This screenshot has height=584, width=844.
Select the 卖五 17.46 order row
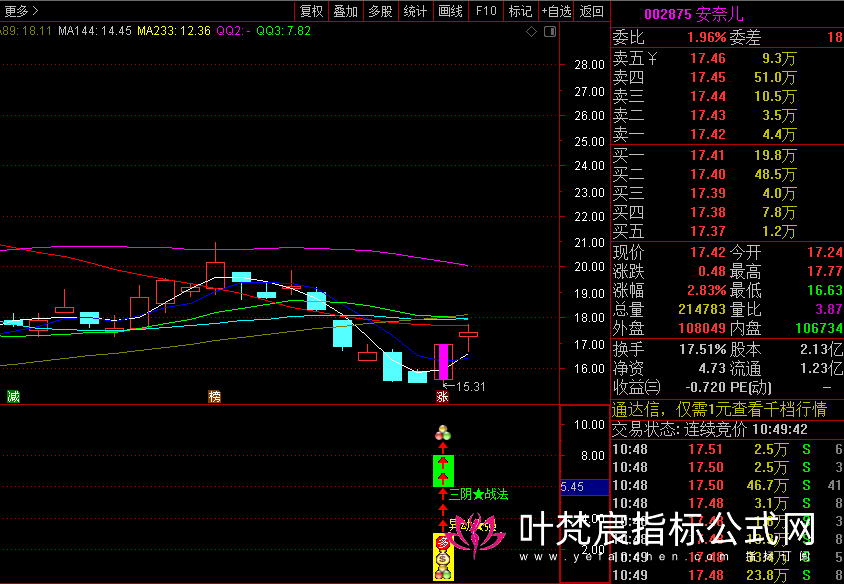(x=728, y=58)
